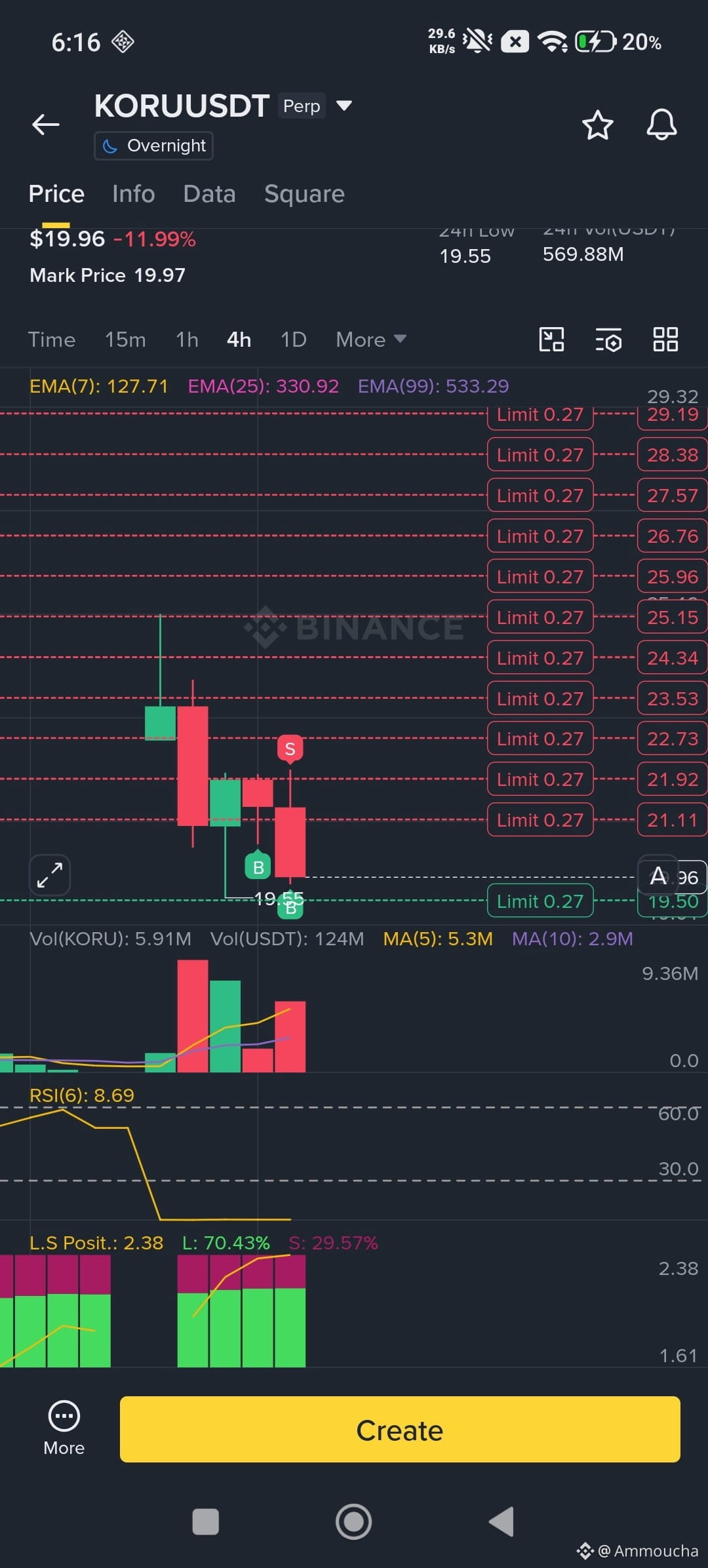Tap the limit order at 25.96
The height and width of the screenshot is (1568, 708).
pyautogui.click(x=540, y=577)
